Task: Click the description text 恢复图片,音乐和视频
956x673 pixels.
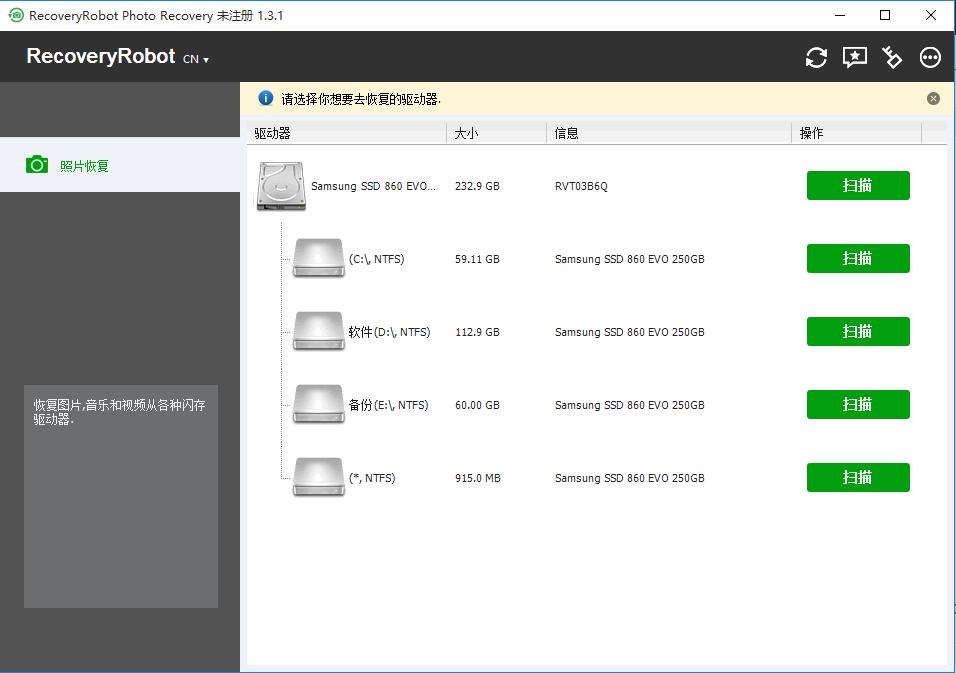Action: point(120,412)
